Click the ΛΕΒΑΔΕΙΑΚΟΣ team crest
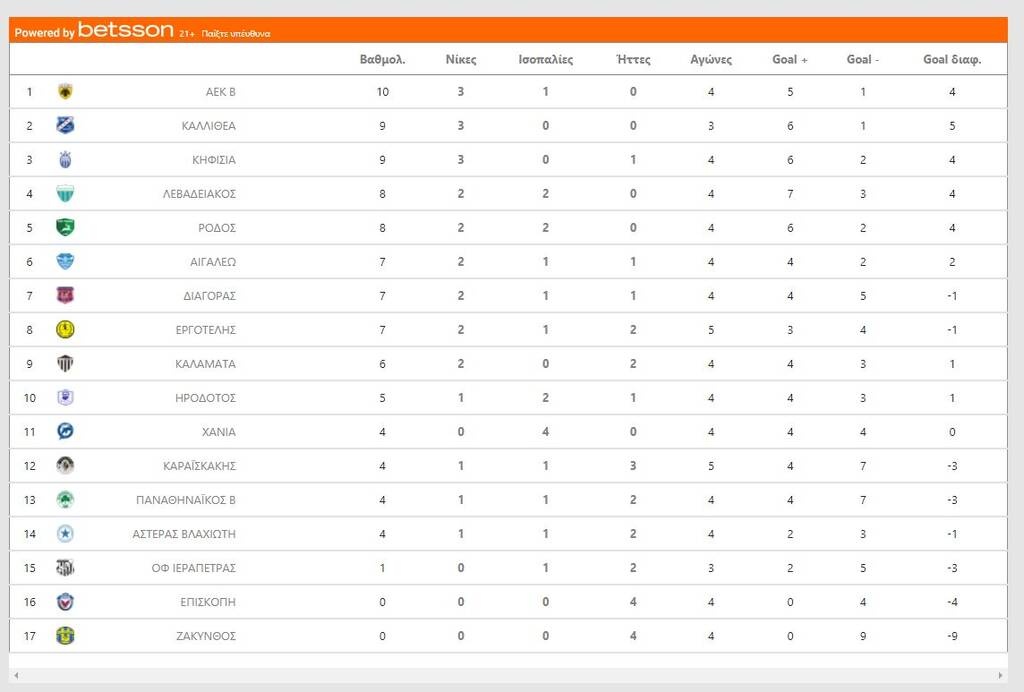The width and height of the screenshot is (1024, 692). pyautogui.click(x=65, y=193)
